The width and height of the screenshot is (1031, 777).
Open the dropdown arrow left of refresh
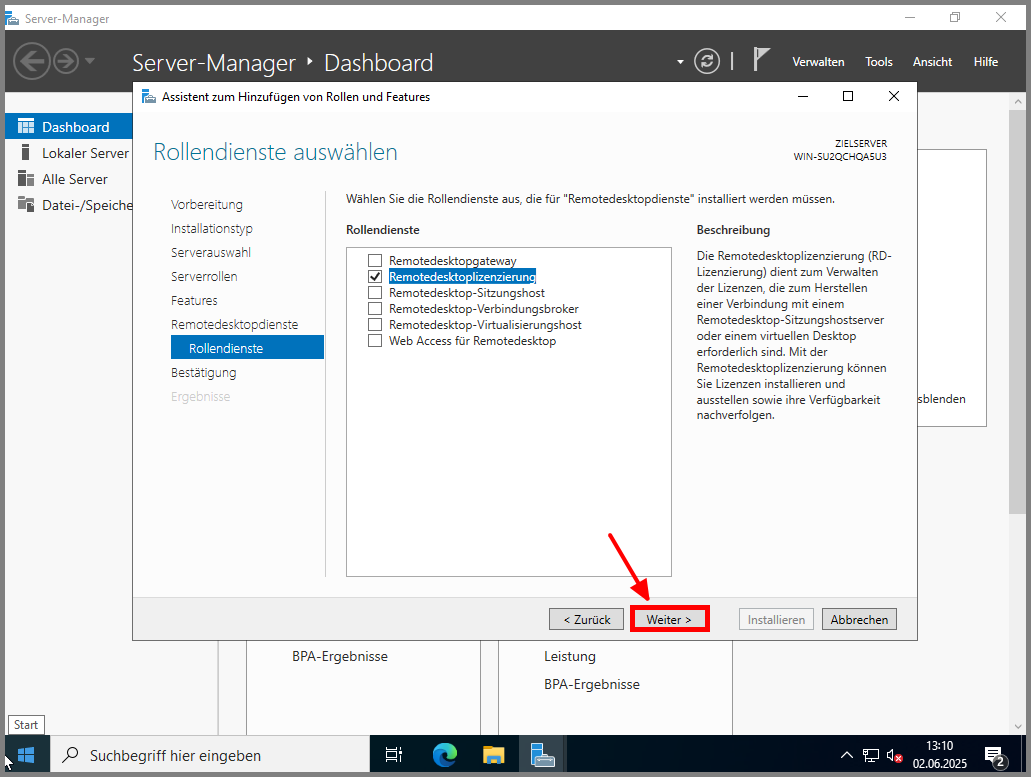click(x=681, y=62)
